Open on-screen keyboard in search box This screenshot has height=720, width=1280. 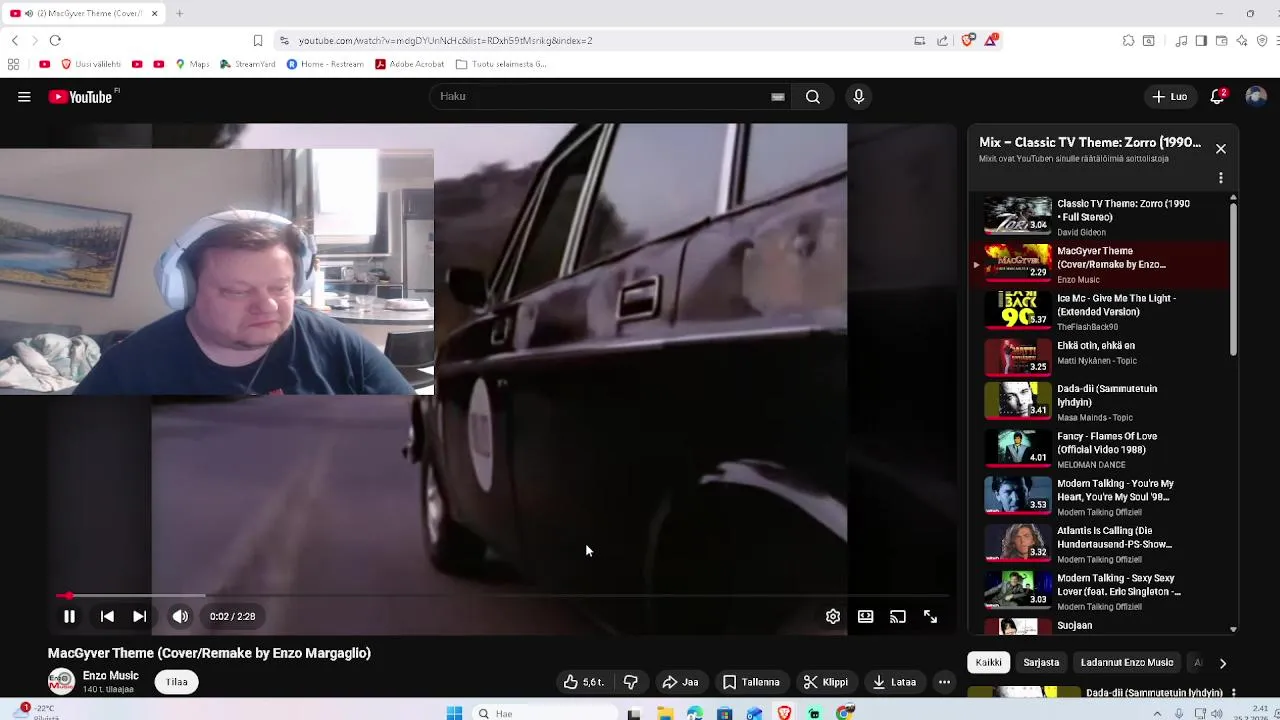coord(778,97)
